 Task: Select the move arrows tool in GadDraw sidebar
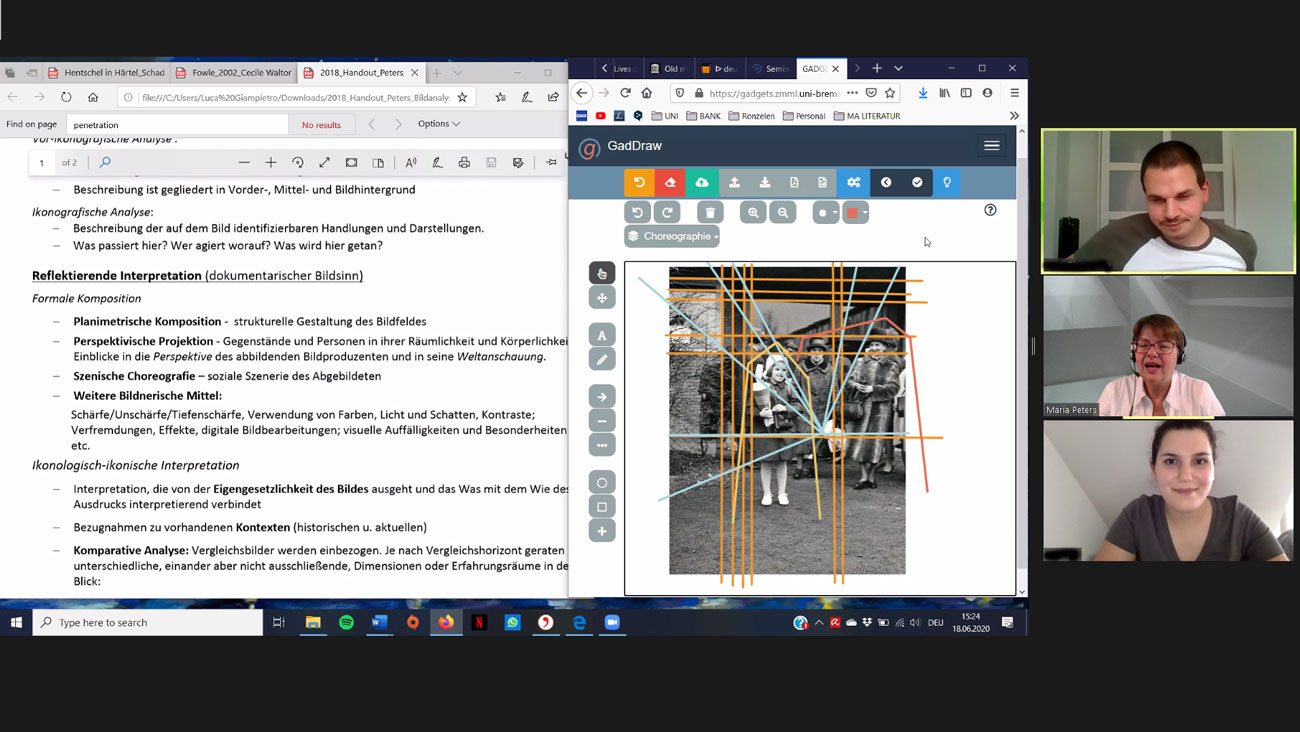(602, 297)
